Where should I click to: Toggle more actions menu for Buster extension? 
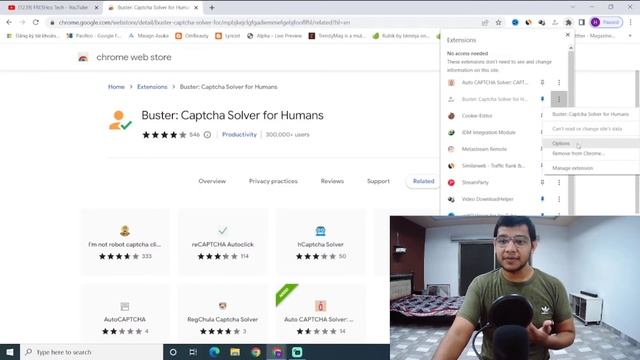coord(559,99)
